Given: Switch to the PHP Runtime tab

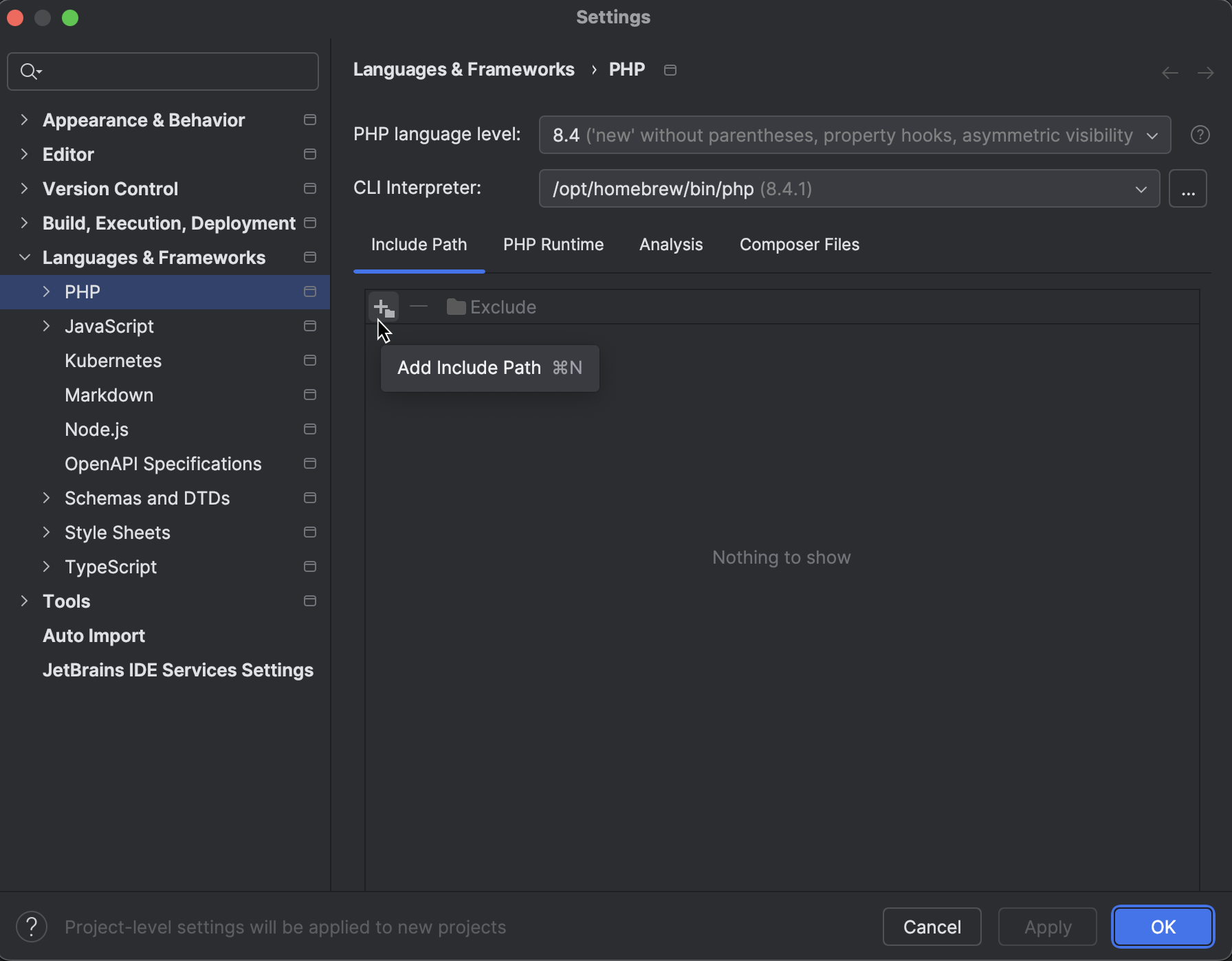Looking at the screenshot, I should 553,245.
